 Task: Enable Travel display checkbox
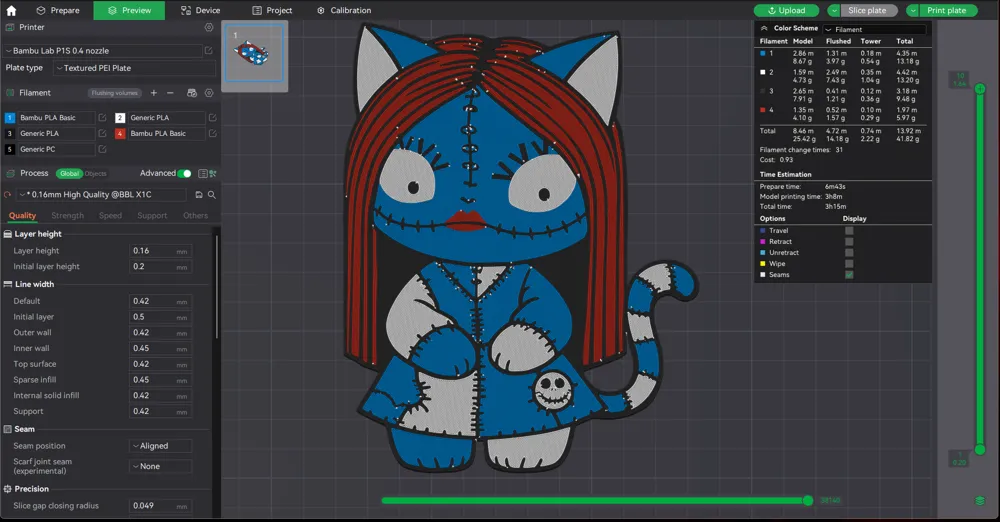pyautogui.click(x=849, y=230)
